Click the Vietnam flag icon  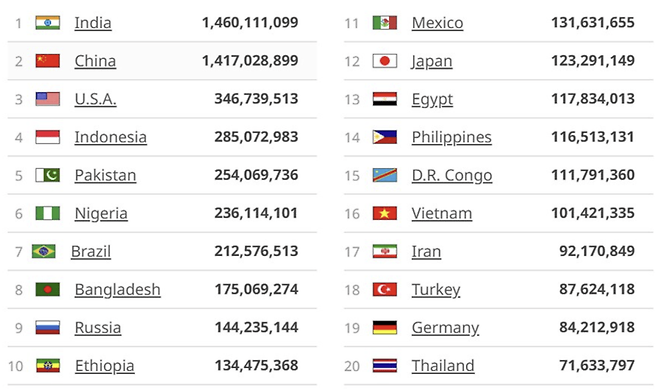385,213
